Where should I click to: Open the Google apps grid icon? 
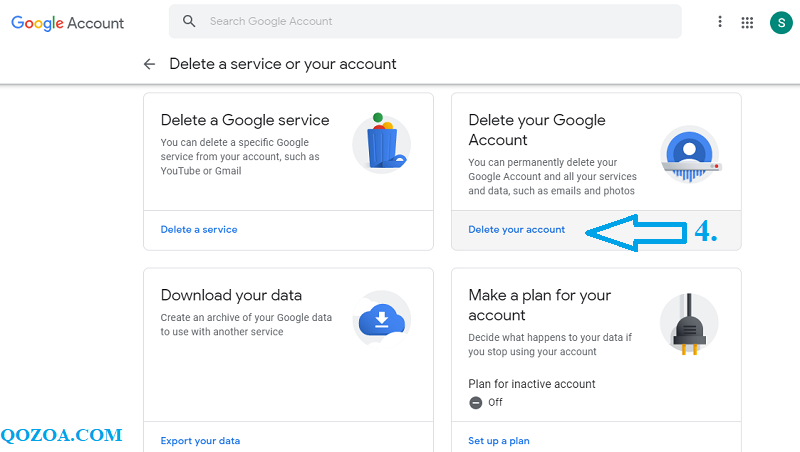(747, 22)
